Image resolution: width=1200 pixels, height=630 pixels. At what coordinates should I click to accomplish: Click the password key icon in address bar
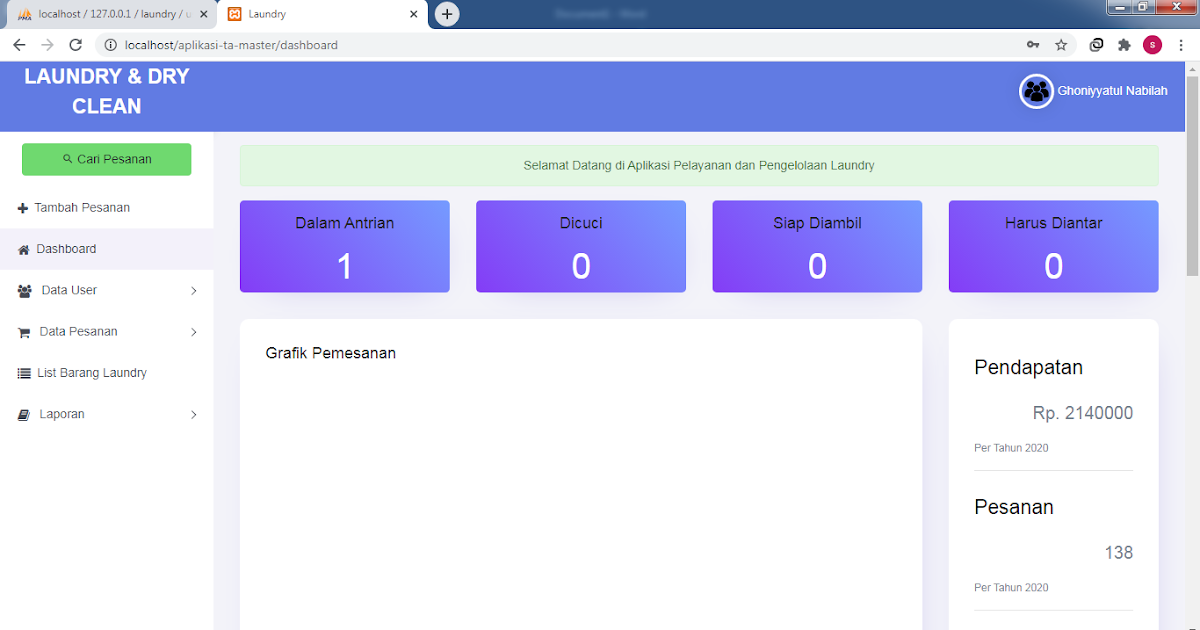click(x=1033, y=45)
